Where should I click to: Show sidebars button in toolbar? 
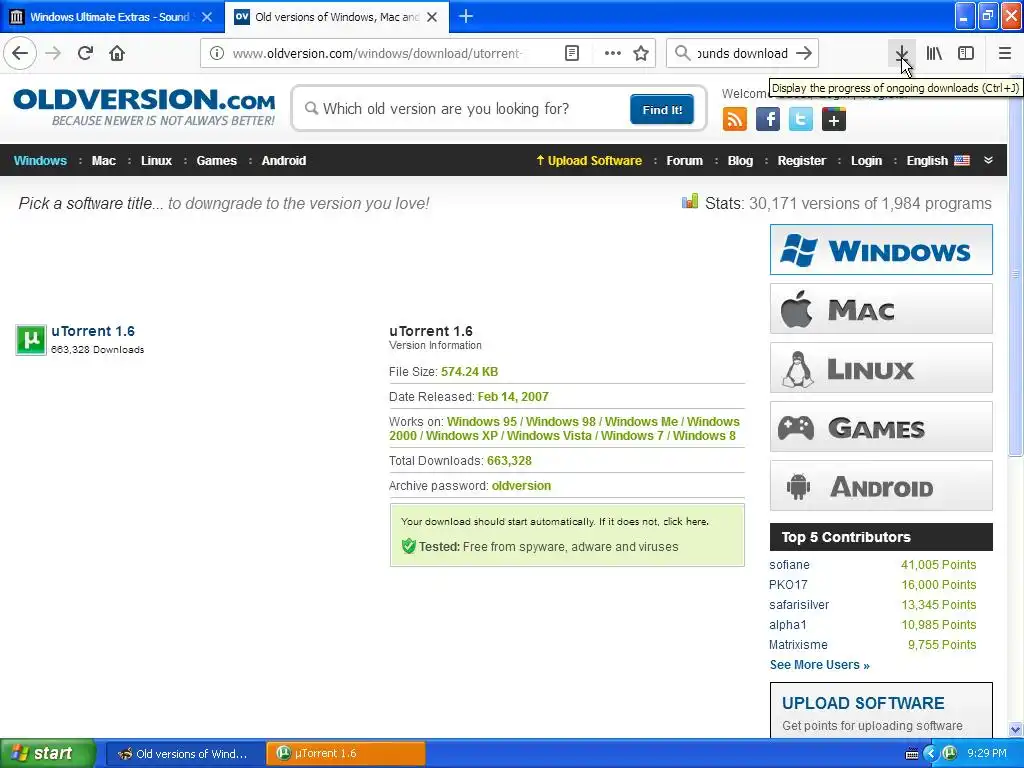pyautogui.click(x=966, y=54)
